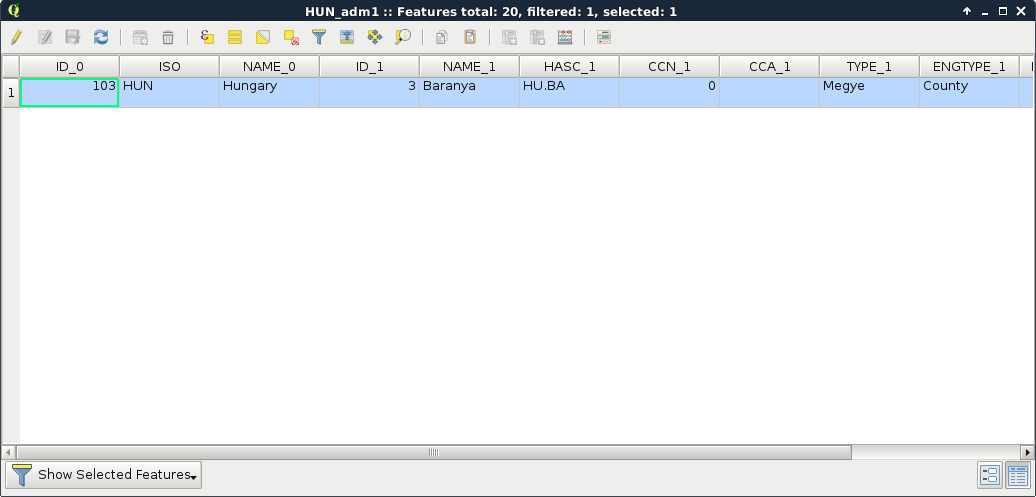This screenshot has width=1036, height=497.
Task: Click the Hungary cell
Action: pyautogui.click(x=270, y=93)
